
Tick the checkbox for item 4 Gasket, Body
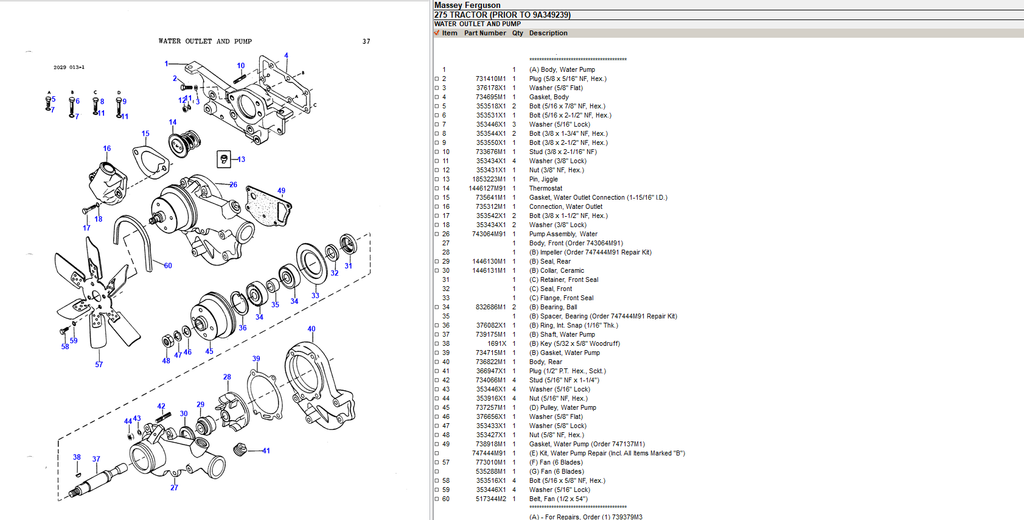437,97
